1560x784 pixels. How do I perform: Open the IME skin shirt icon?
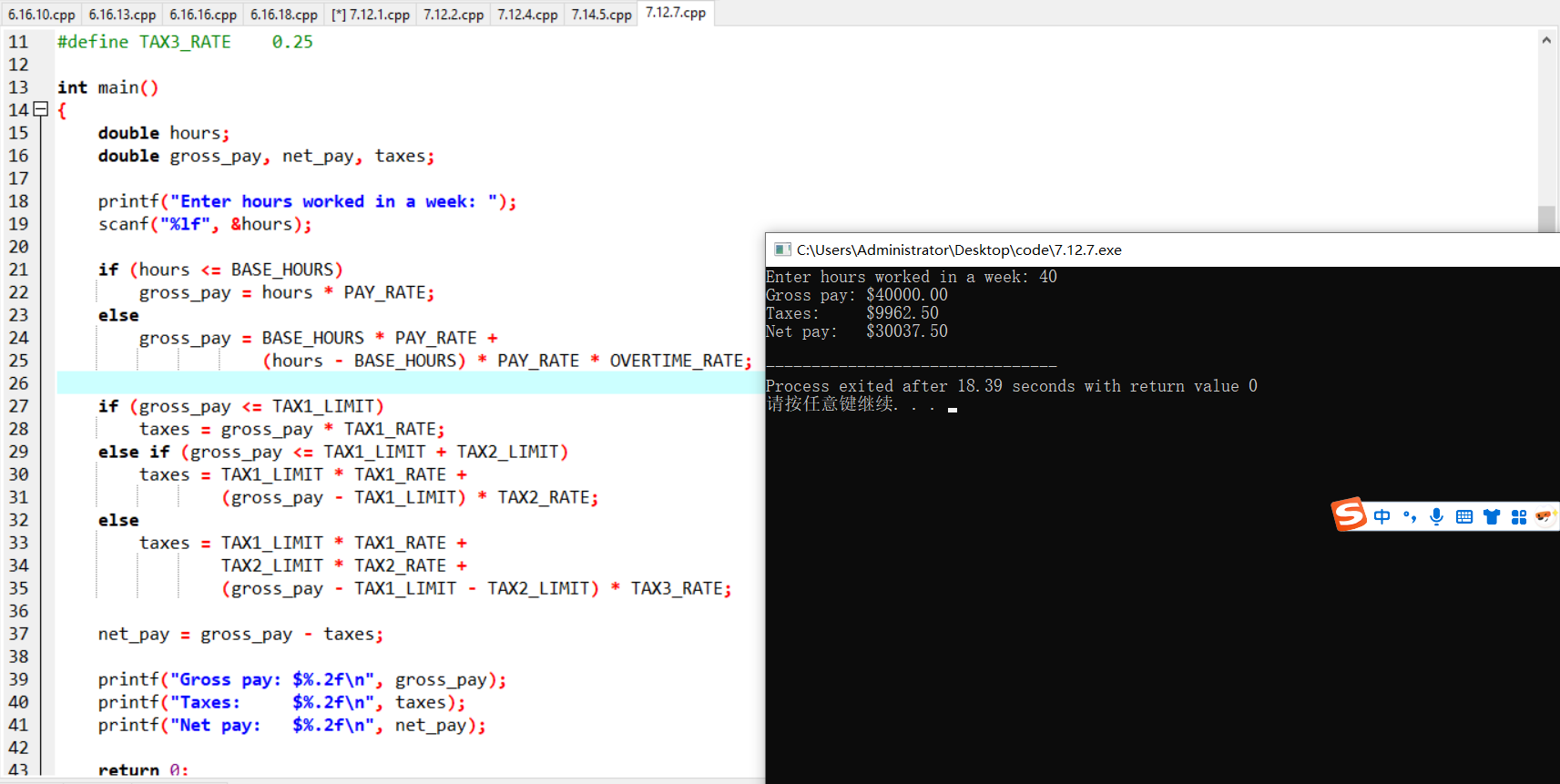pyautogui.click(x=1491, y=517)
